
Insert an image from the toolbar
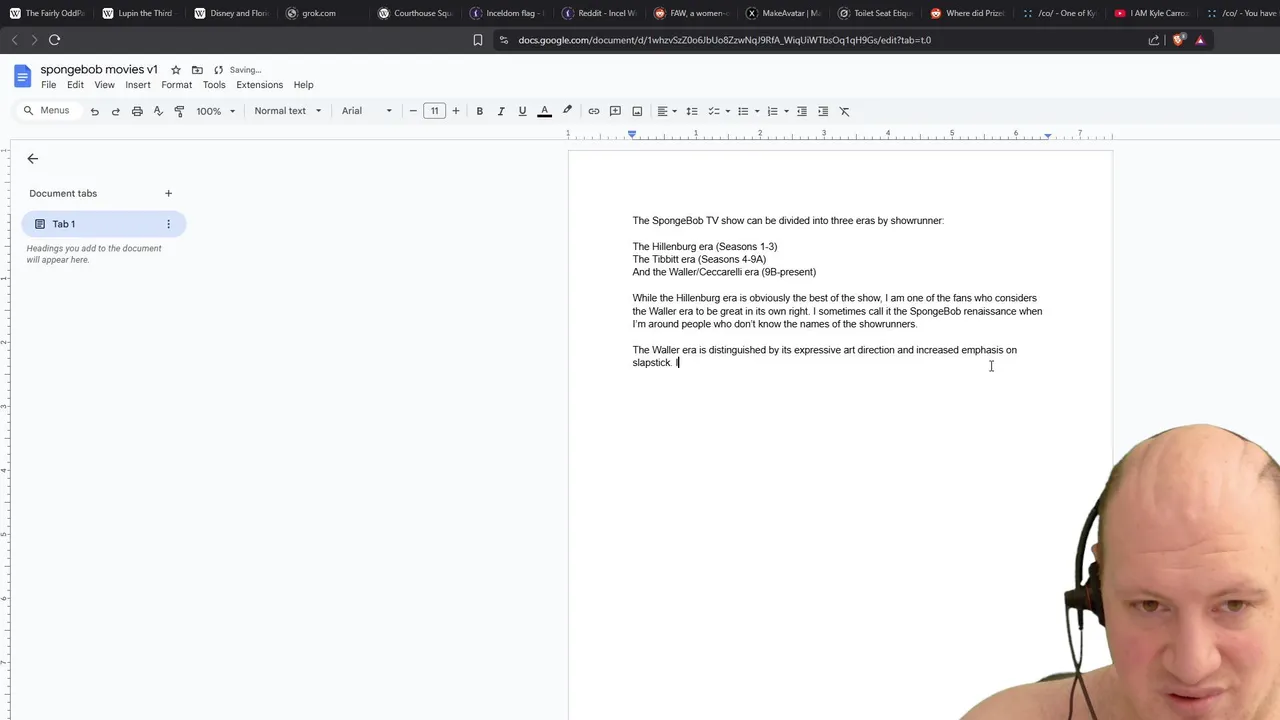tap(637, 111)
